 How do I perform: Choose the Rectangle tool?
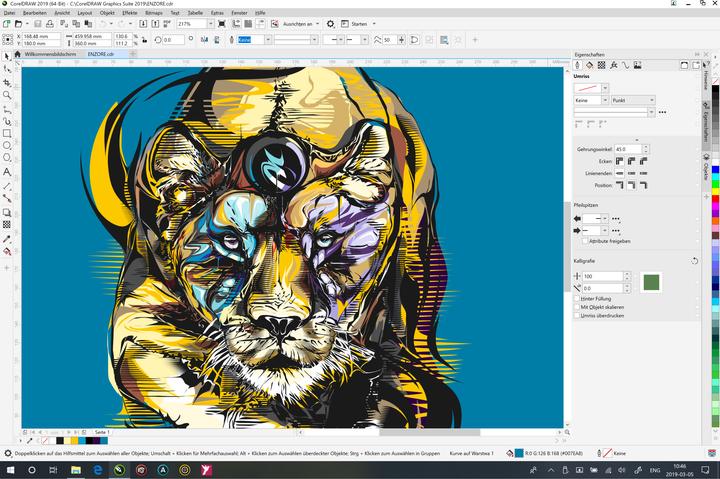coord(7,133)
